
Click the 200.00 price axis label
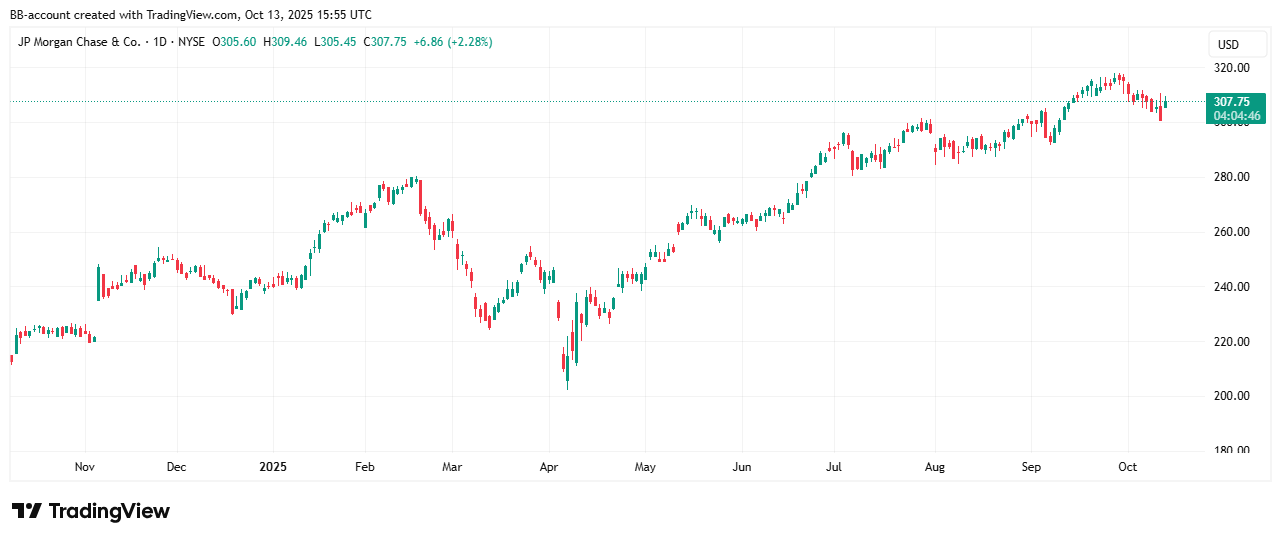1231,396
